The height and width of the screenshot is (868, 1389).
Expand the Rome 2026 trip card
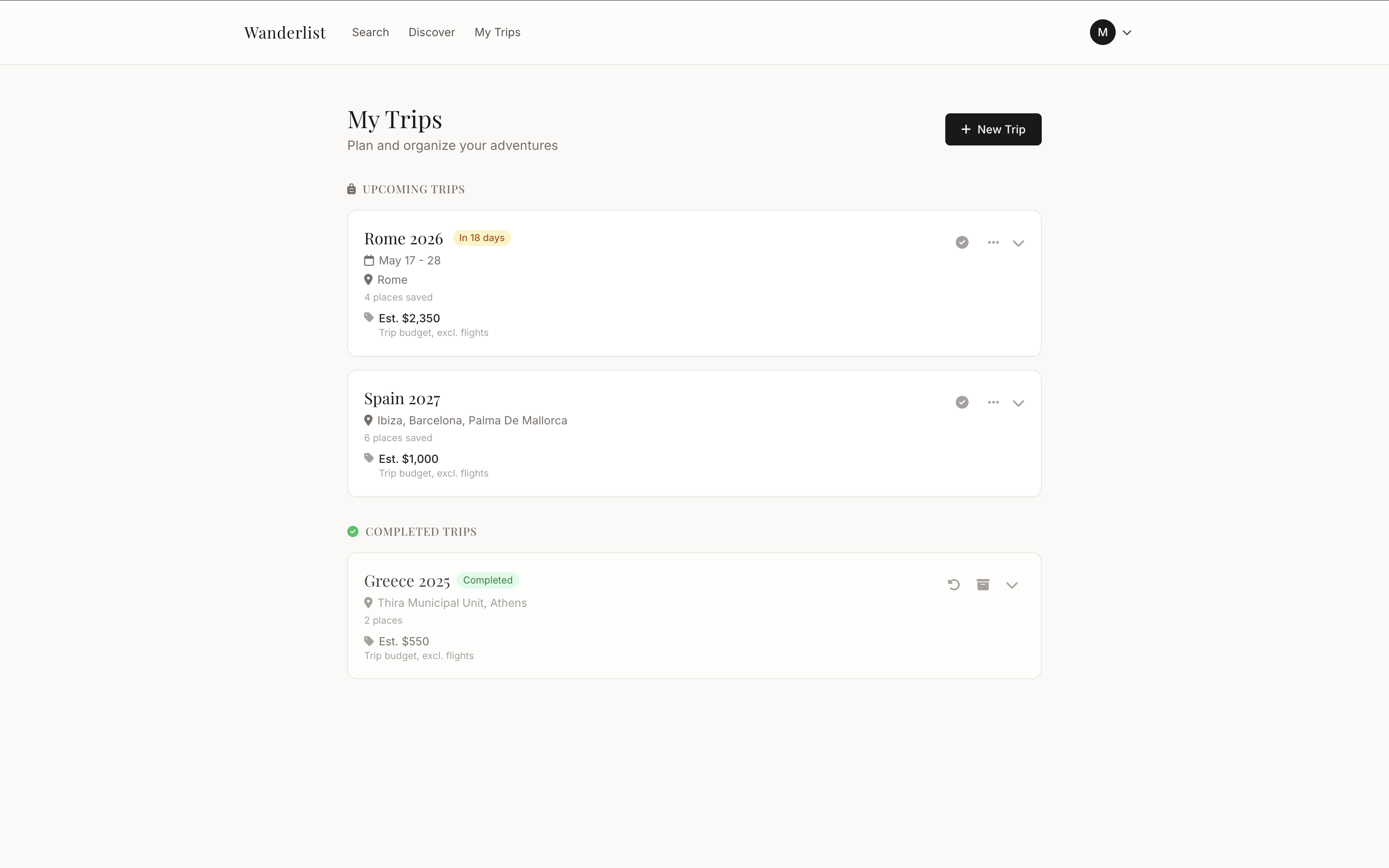(x=1018, y=243)
